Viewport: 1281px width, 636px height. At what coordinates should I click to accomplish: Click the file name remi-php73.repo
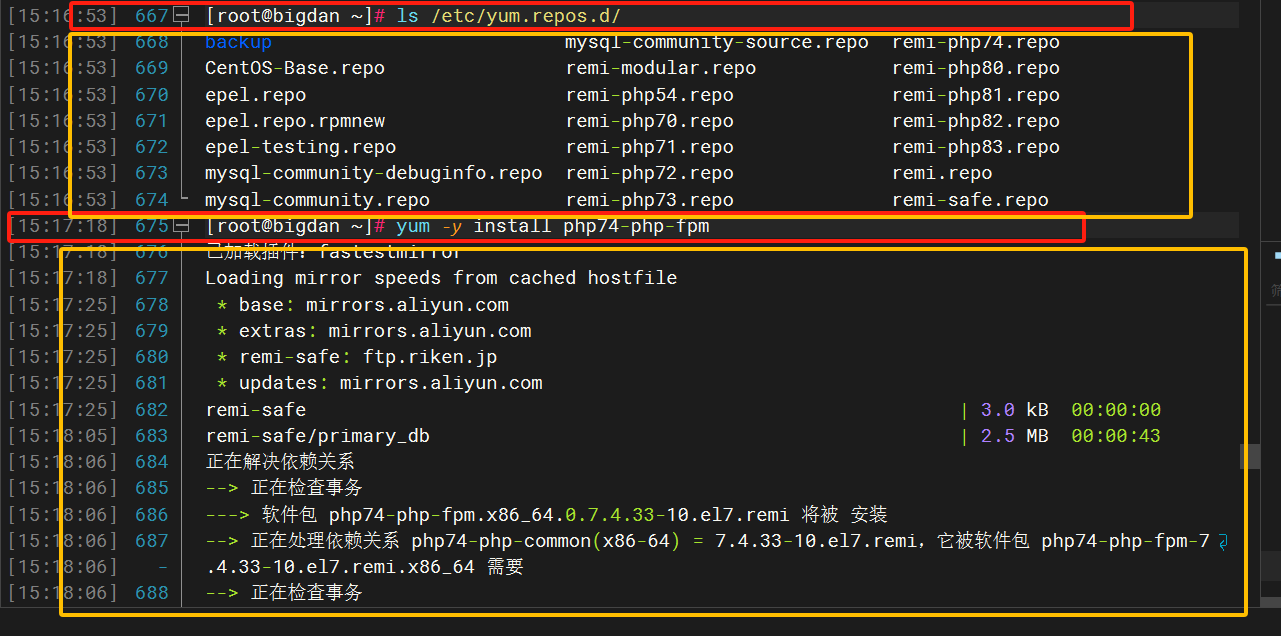(x=649, y=200)
